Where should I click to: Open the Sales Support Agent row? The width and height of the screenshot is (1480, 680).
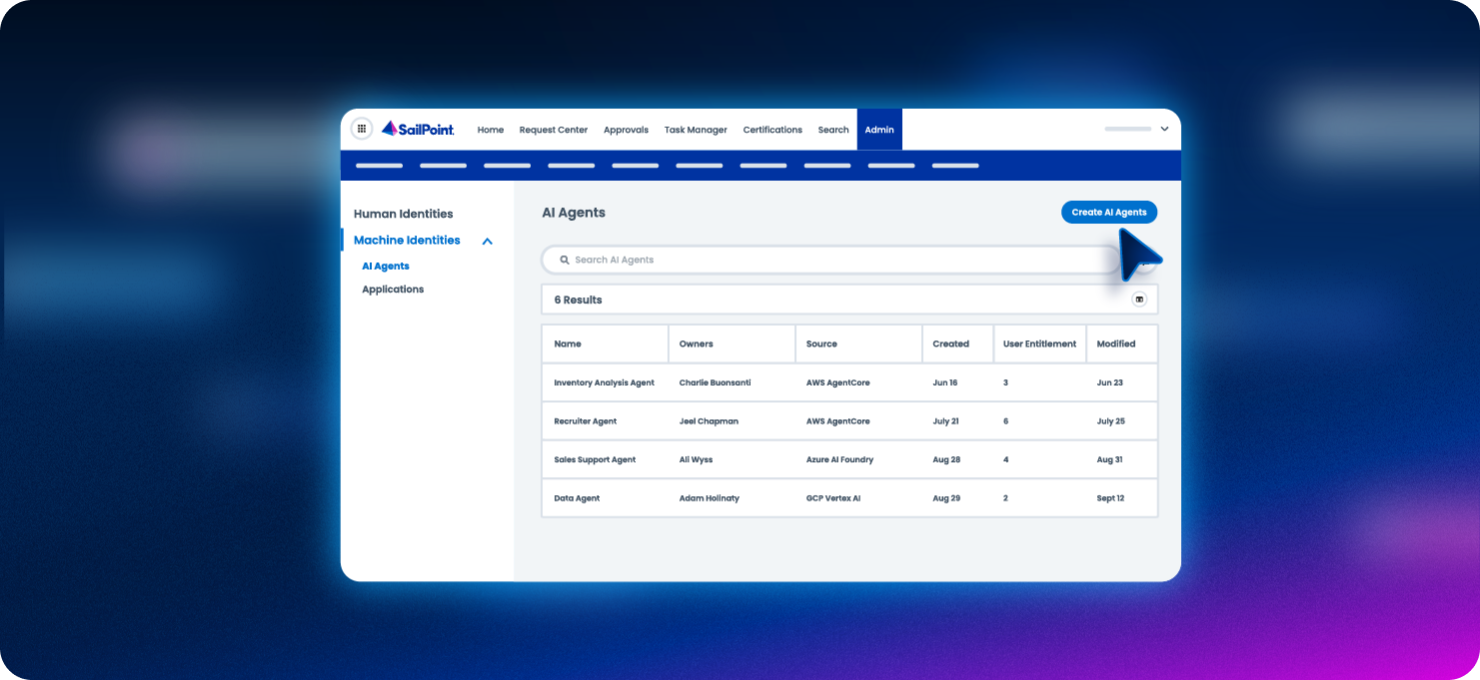850,460
